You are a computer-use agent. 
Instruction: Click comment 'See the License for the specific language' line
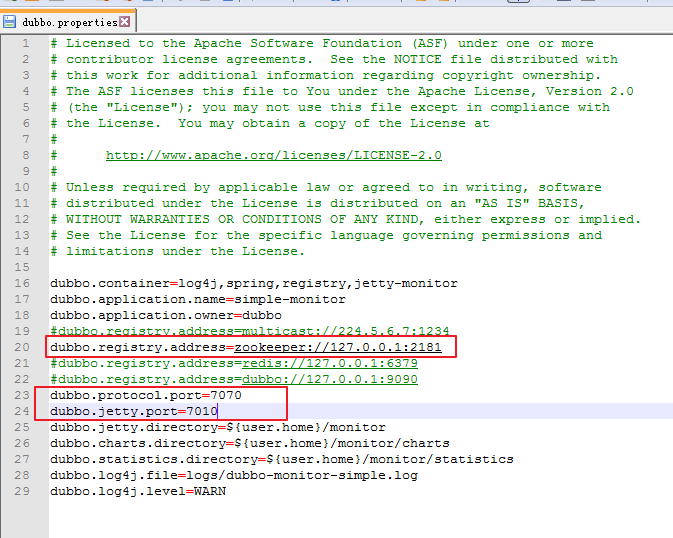click(326, 235)
